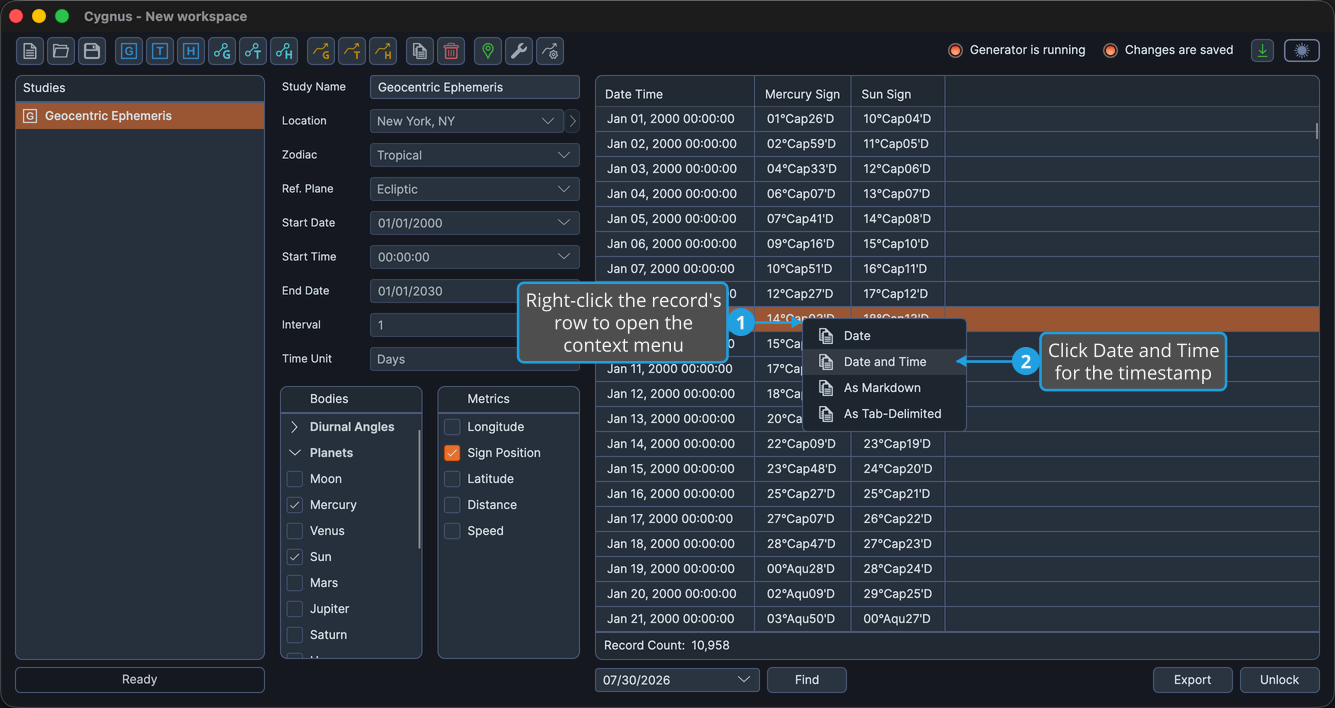Collapse the Planets group
This screenshot has height=708, width=1335.
295,453
